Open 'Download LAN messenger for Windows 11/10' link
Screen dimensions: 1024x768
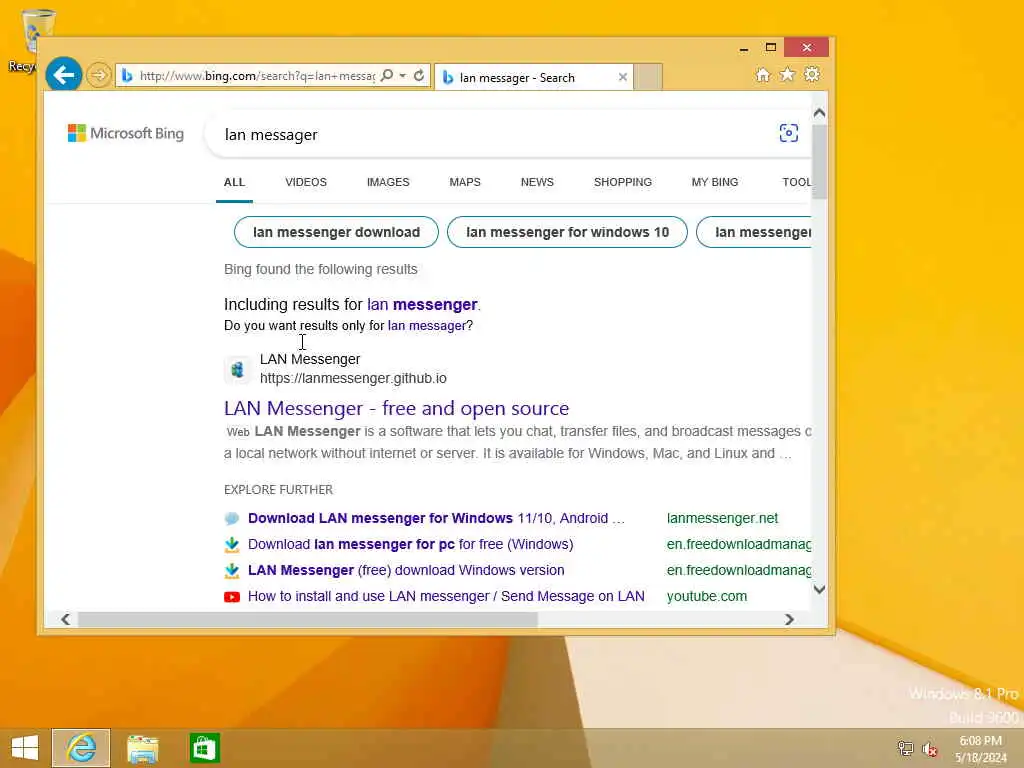point(436,518)
